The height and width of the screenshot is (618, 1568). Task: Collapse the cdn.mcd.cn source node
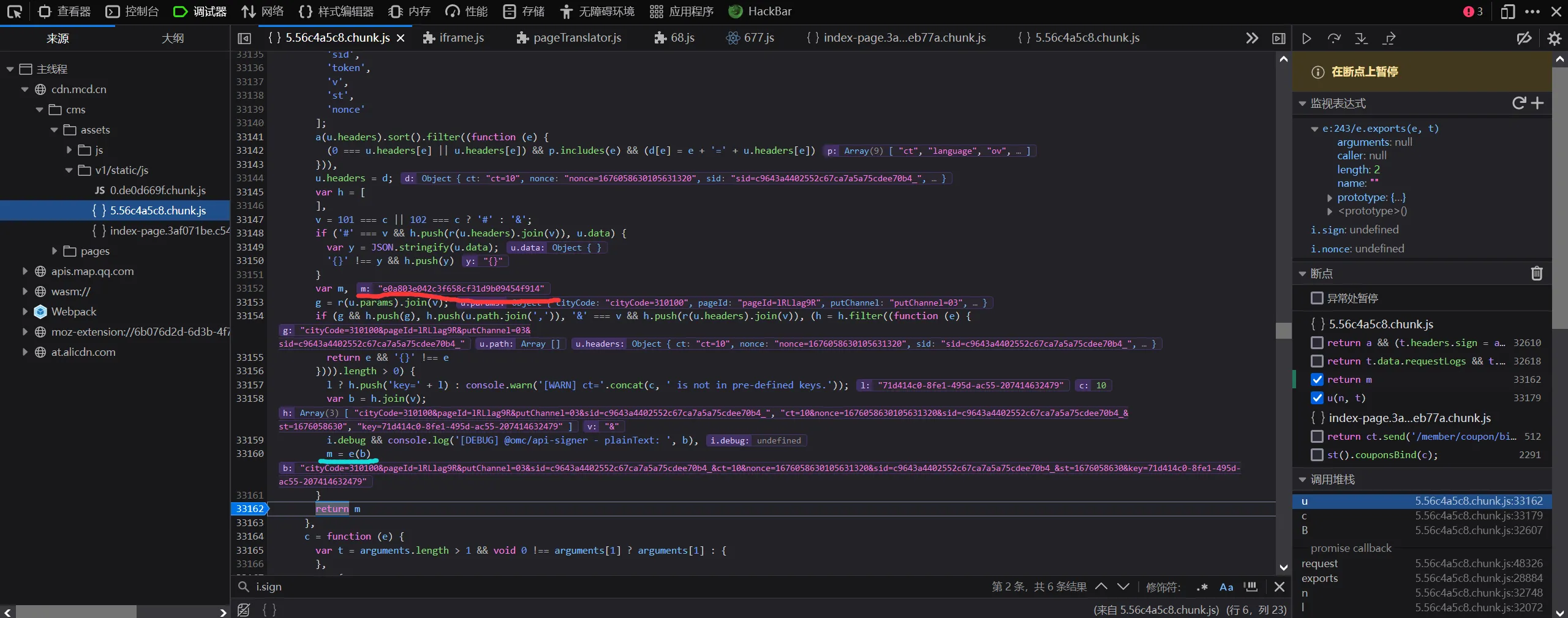[24, 89]
